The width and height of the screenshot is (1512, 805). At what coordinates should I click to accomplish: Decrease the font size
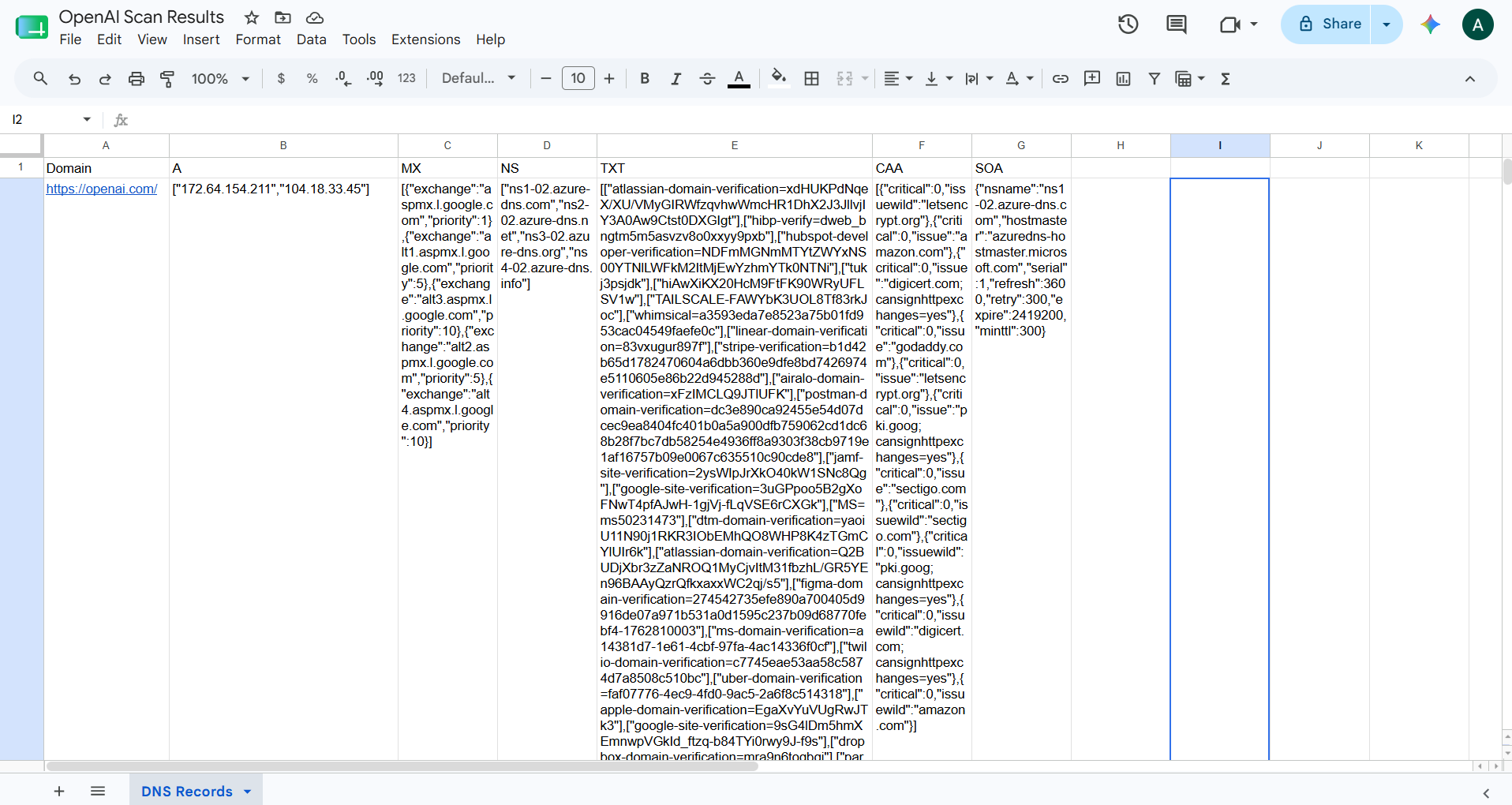tap(545, 78)
